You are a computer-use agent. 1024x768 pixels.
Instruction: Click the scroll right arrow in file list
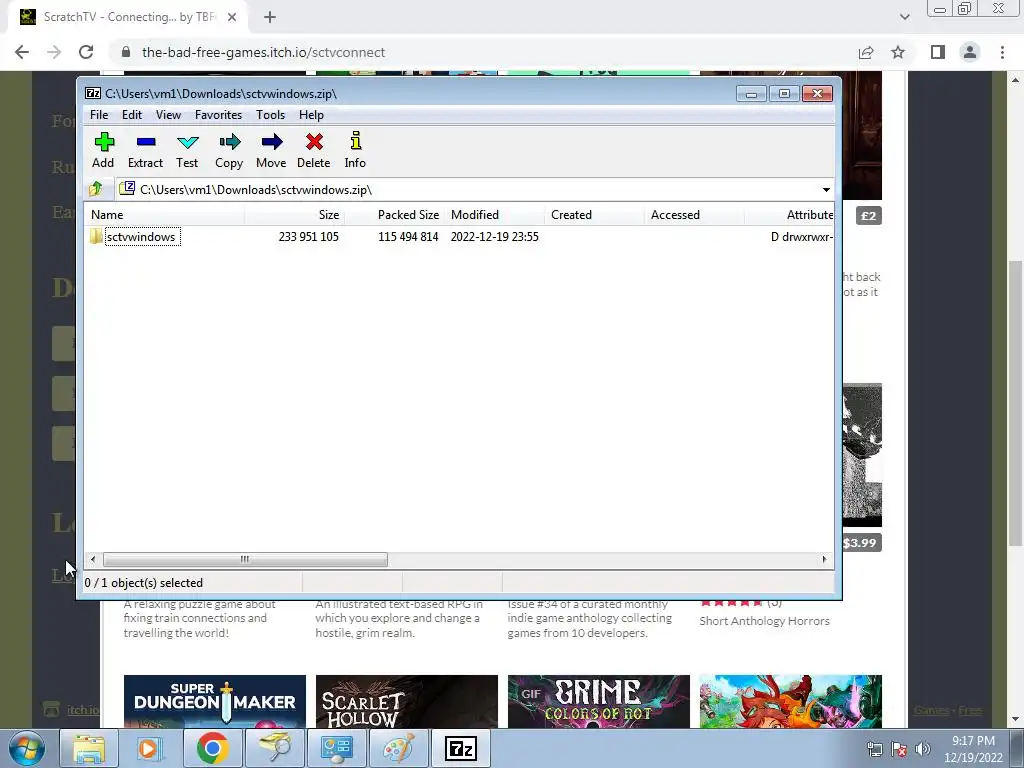point(824,560)
